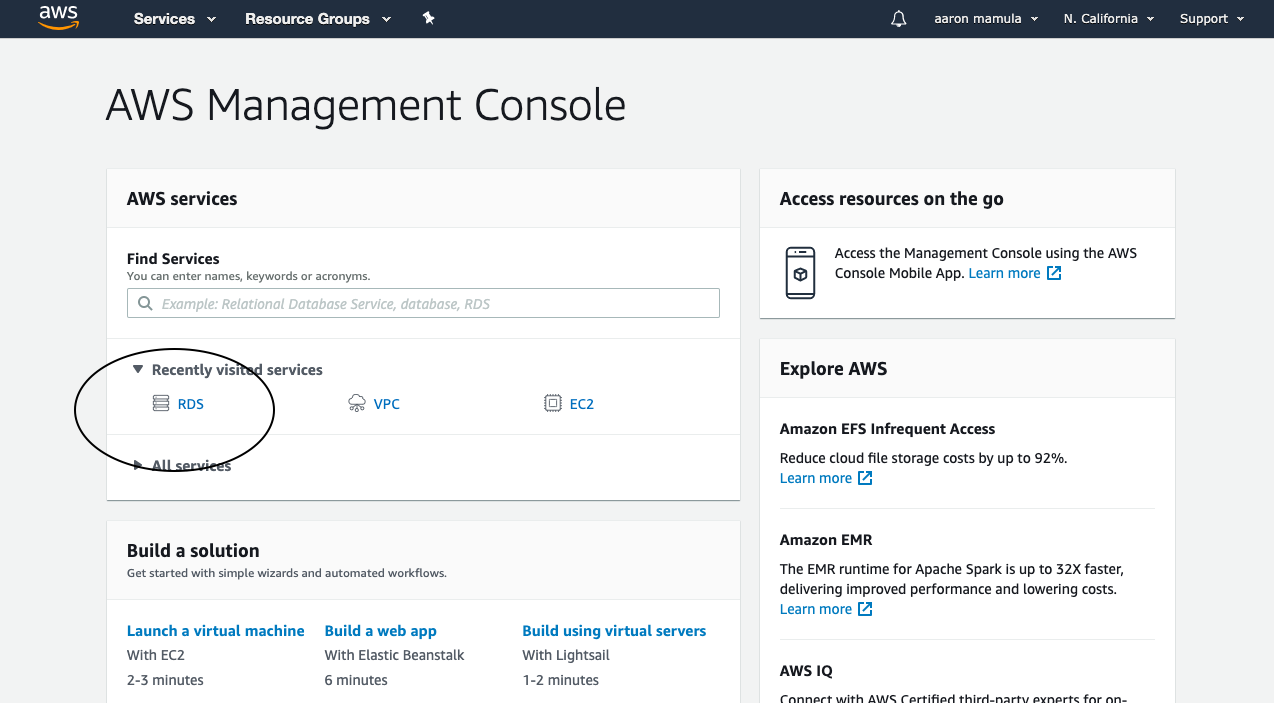
Task: Open Learn more under Amazon EFS Infrequent Access
Action: (826, 478)
